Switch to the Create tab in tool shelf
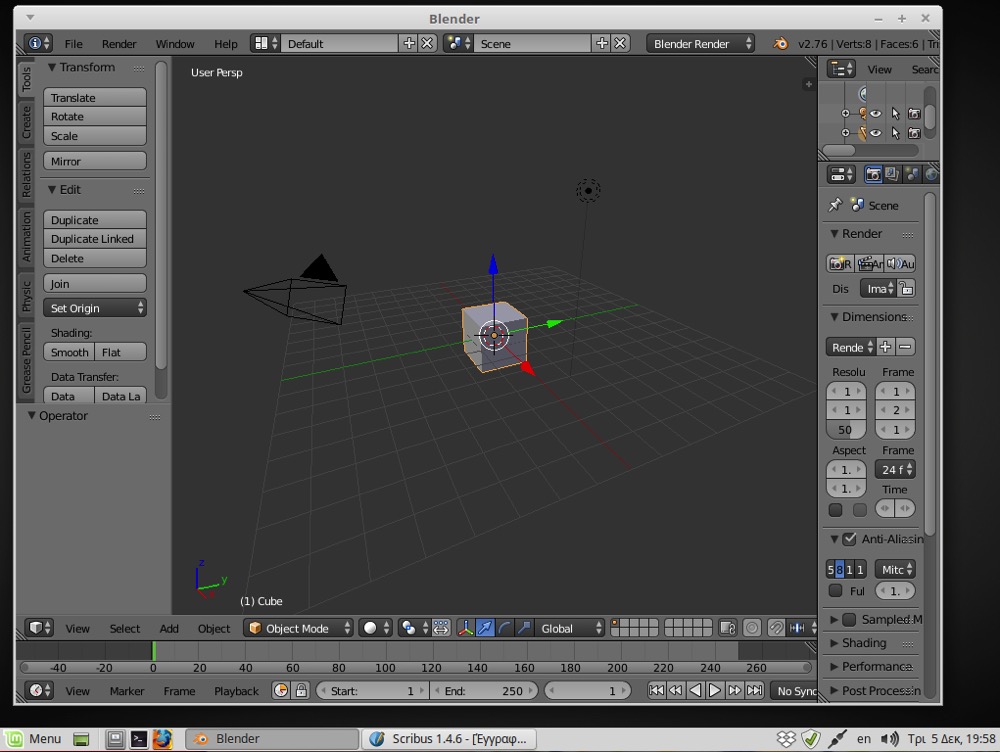Screen dimensions: 1000x752 click(x=27, y=123)
